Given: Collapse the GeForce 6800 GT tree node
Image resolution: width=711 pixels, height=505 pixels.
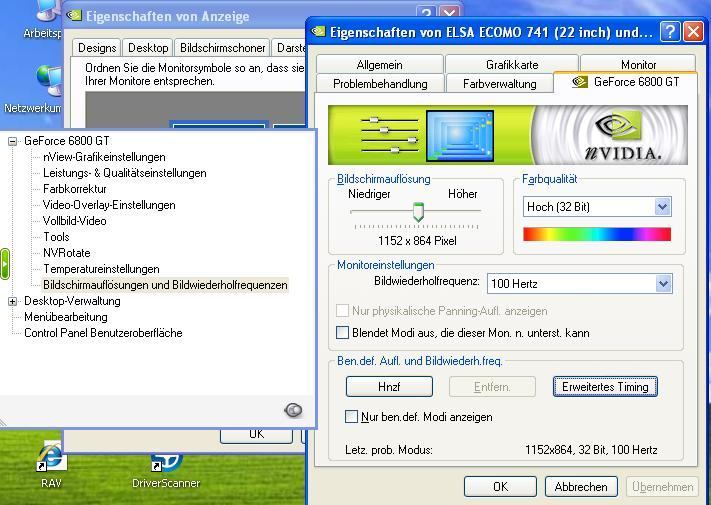Looking at the screenshot, I should click(x=12, y=141).
